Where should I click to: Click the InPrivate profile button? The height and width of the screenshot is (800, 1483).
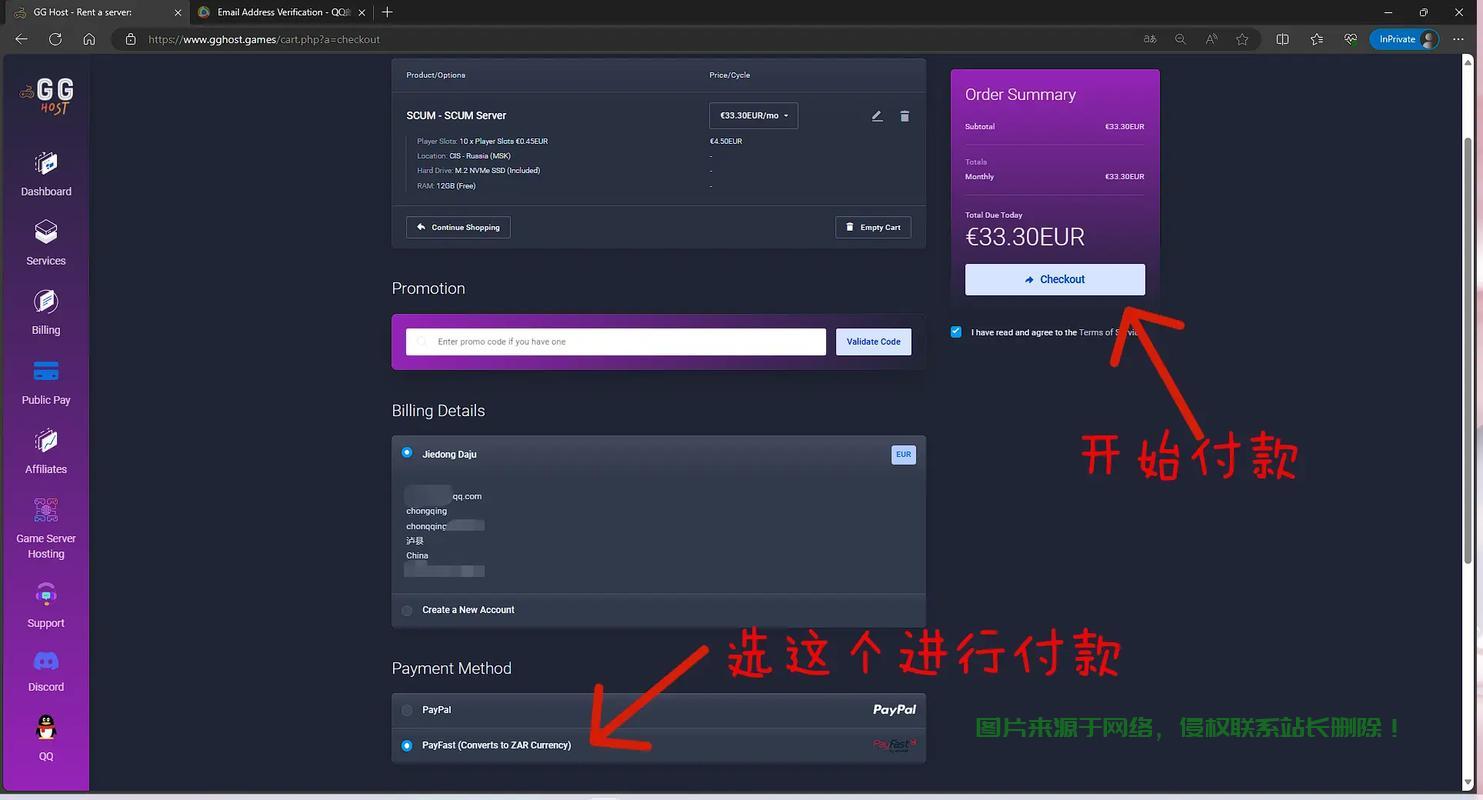click(1404, 39)
